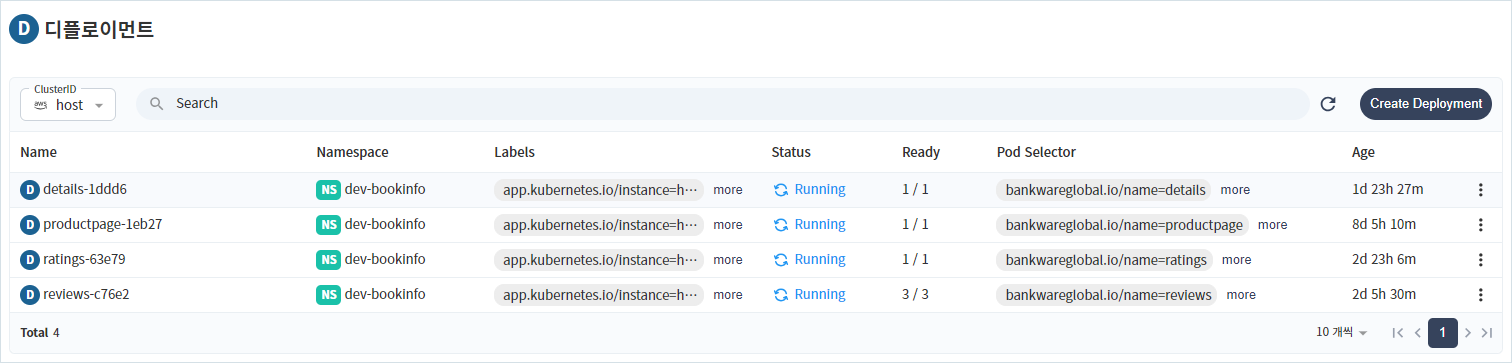Expand pod selector 'more' for ratings row
The width and height of the screenshot is (1512, 363).
click(1236, 259)
